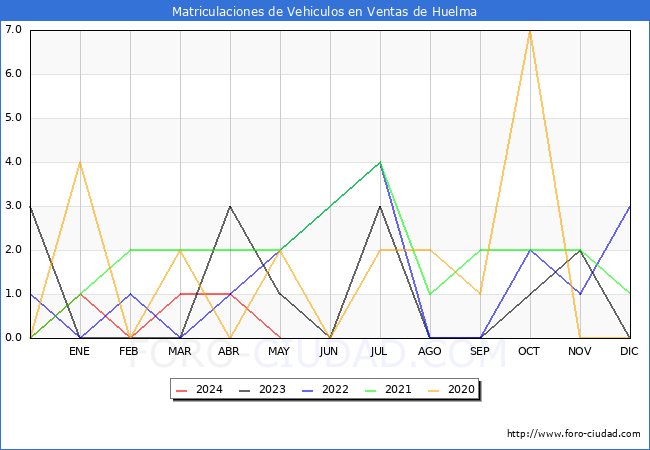Click the green 2021 legend color marker
Image resolution: width=650 pixels, height=450 pixels.
(371, 390)
